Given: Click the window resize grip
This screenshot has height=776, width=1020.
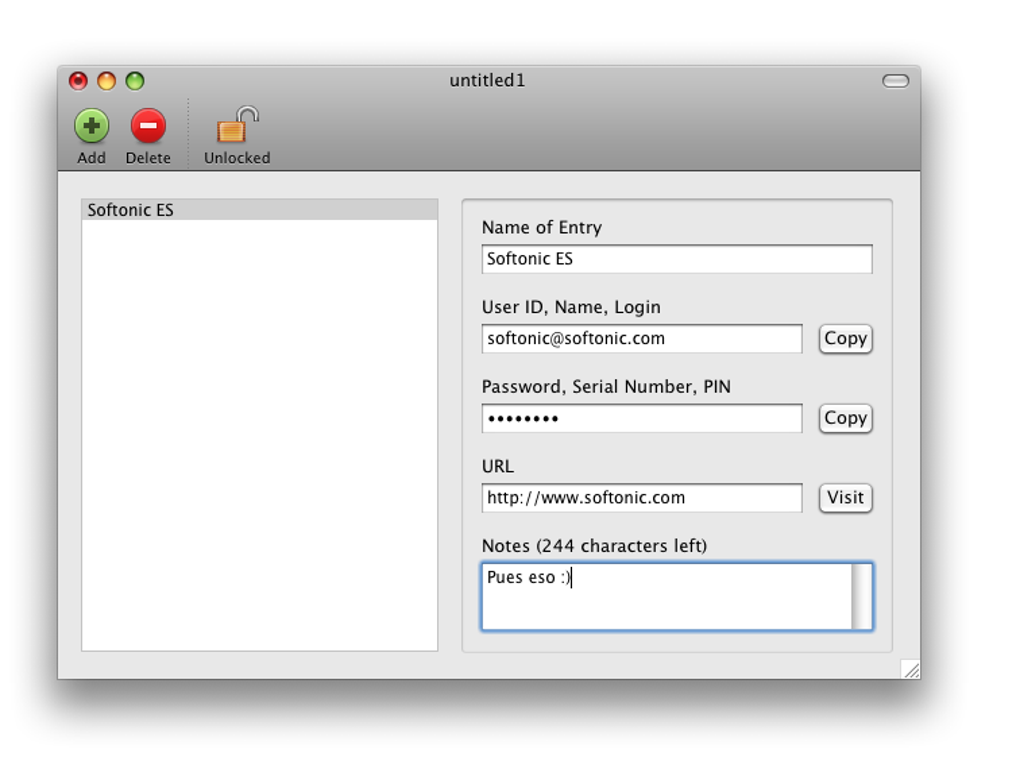Looking at the screenshot, I should point(911,669).
